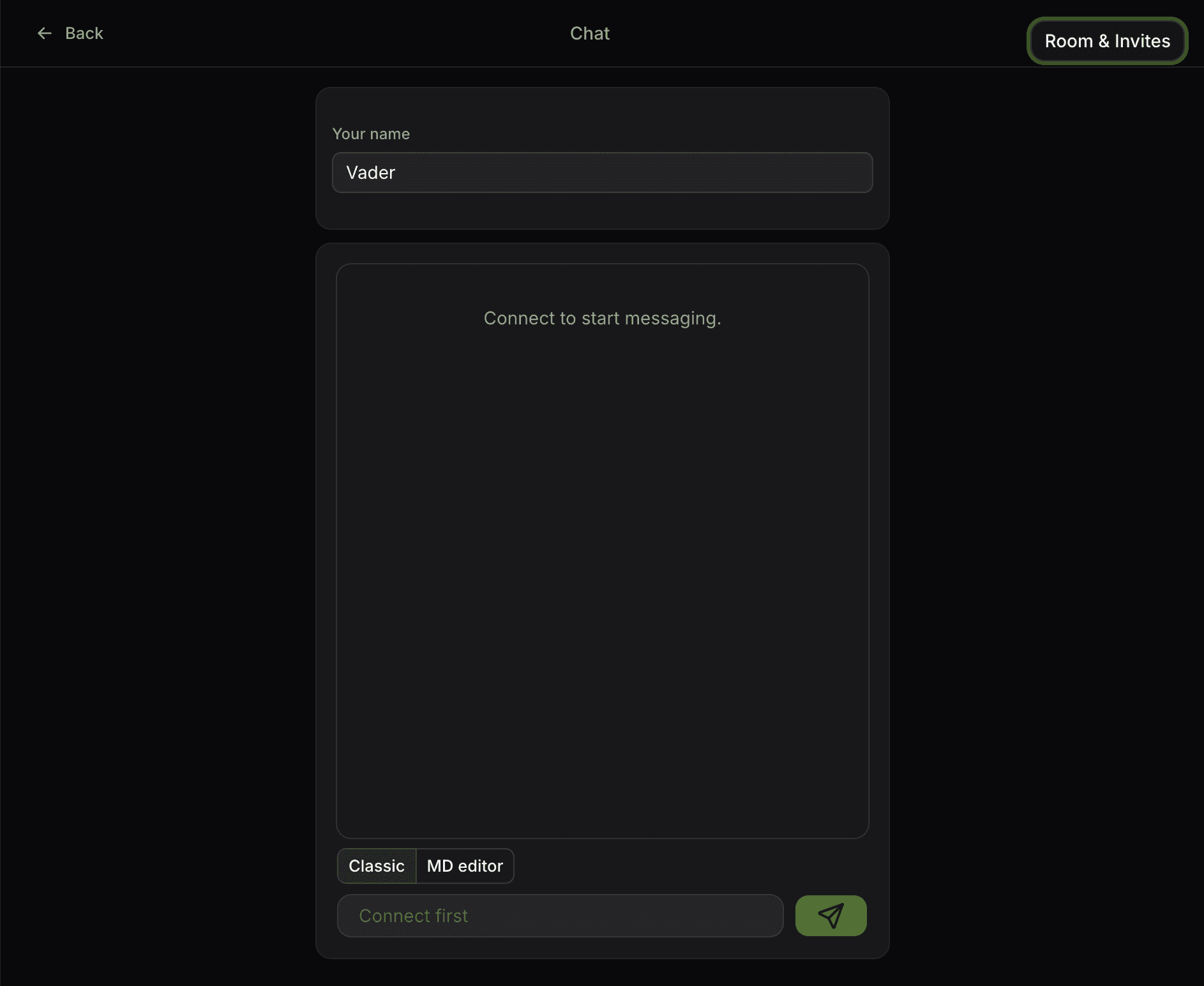
Task: Focus the Your name field showing Vader
Action: pyautogui.click(x=602, y=172)
